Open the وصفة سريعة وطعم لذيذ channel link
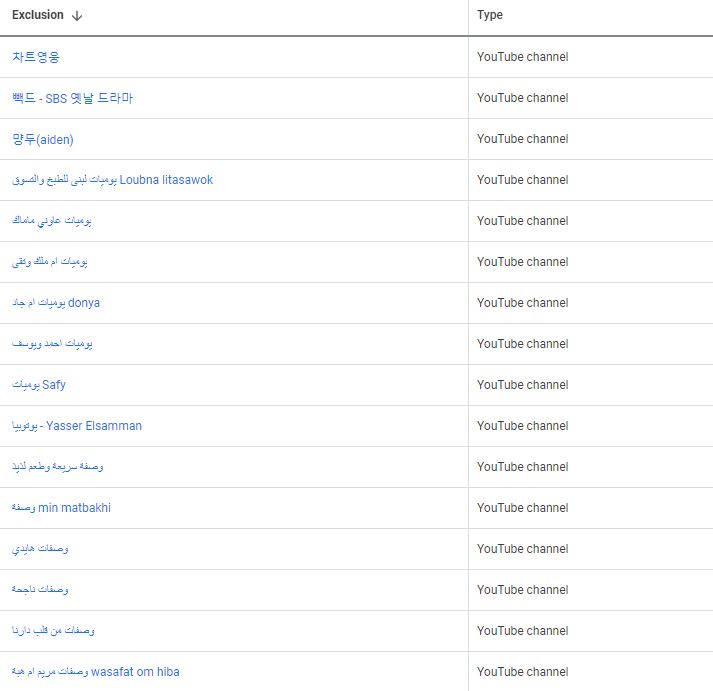 [x=58, y=467]
